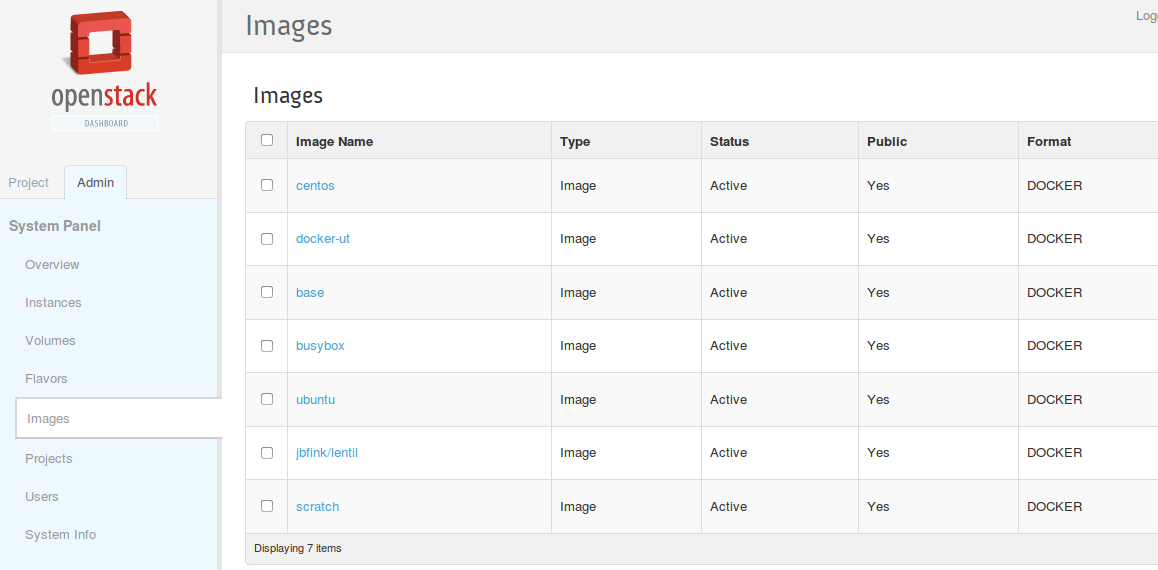Click the Yes value in scratch row
The image size is (1158, 570).
[x=878, y=507]
